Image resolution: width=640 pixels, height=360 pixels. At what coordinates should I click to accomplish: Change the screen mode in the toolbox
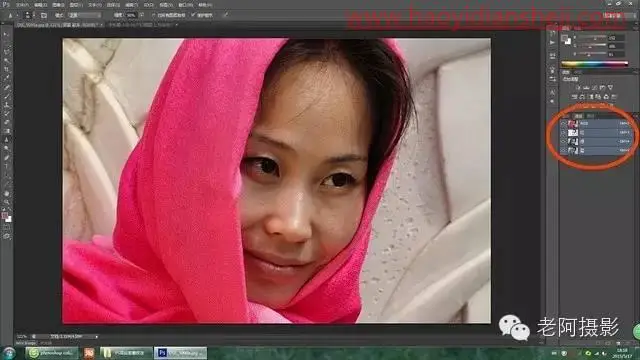coord(6,236)
